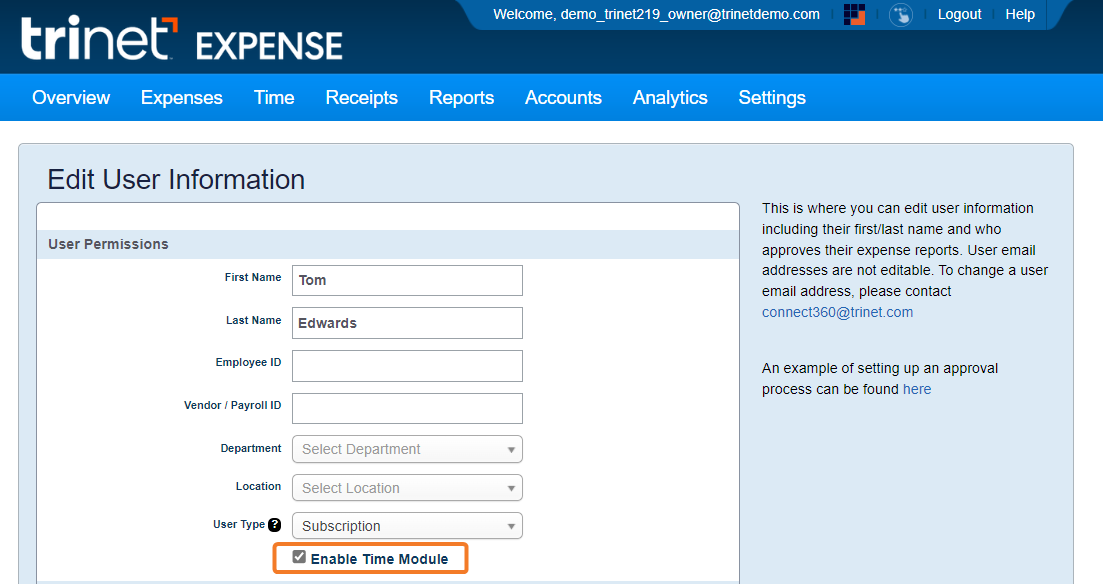The width and height of the screenshot is (1103, 584).
Task: View the Reports tab
Action: pos(461,98)
